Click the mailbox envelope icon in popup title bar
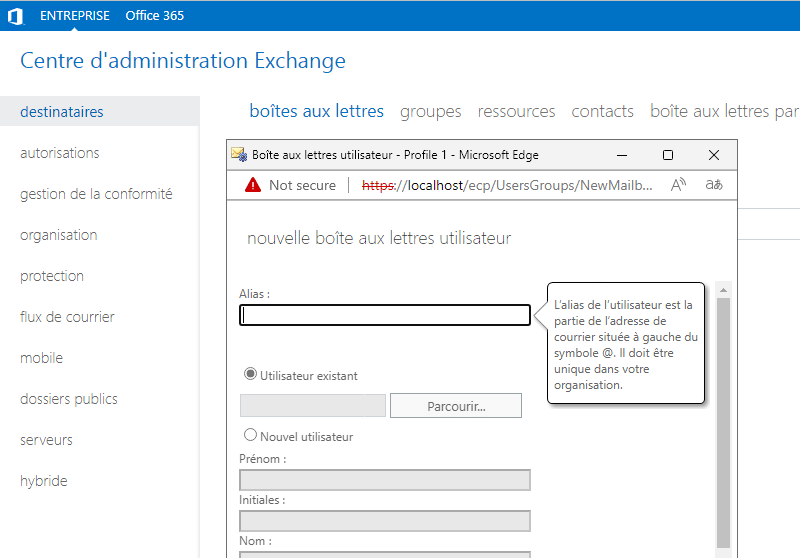800x558 pixels. pyautogui.click(x=239, y=155)
